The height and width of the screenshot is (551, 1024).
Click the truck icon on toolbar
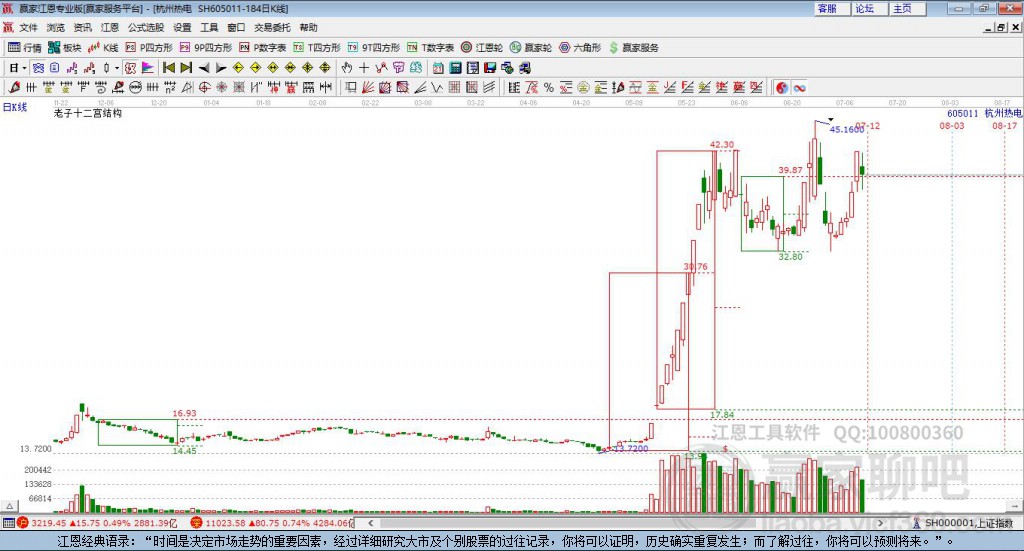pyautogui.click(x=525, y=68)
